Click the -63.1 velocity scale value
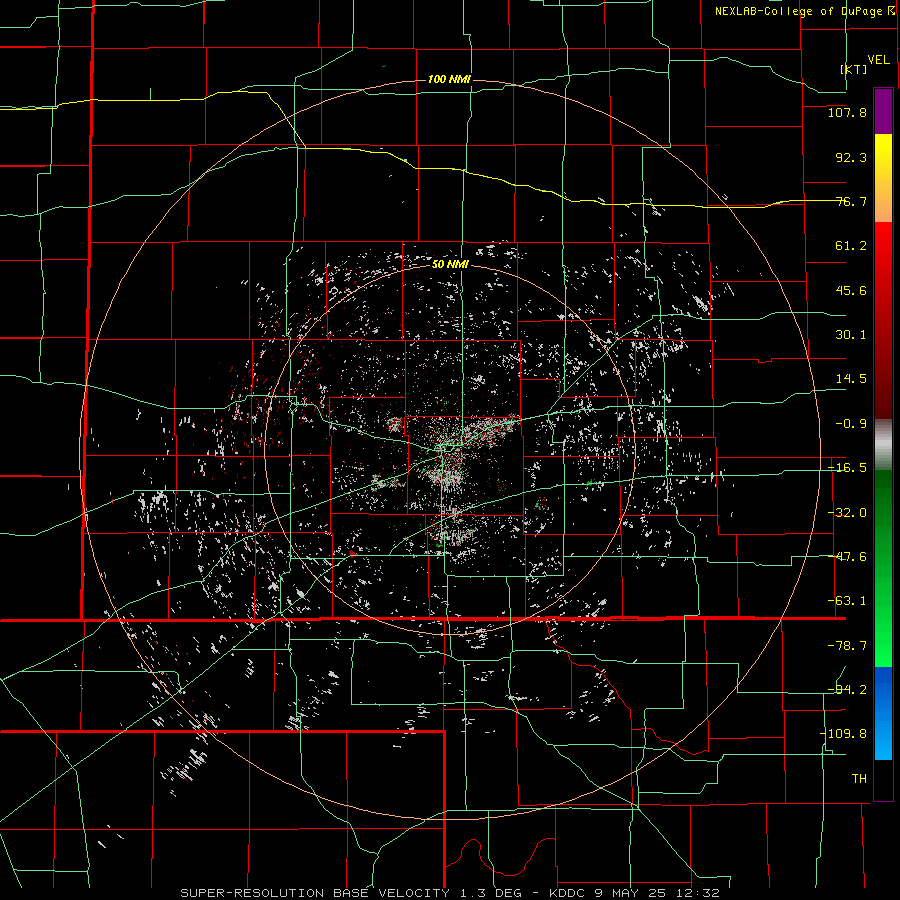This screenshot has width=900, height=900. pyautogui.click(x=847, y=601)
